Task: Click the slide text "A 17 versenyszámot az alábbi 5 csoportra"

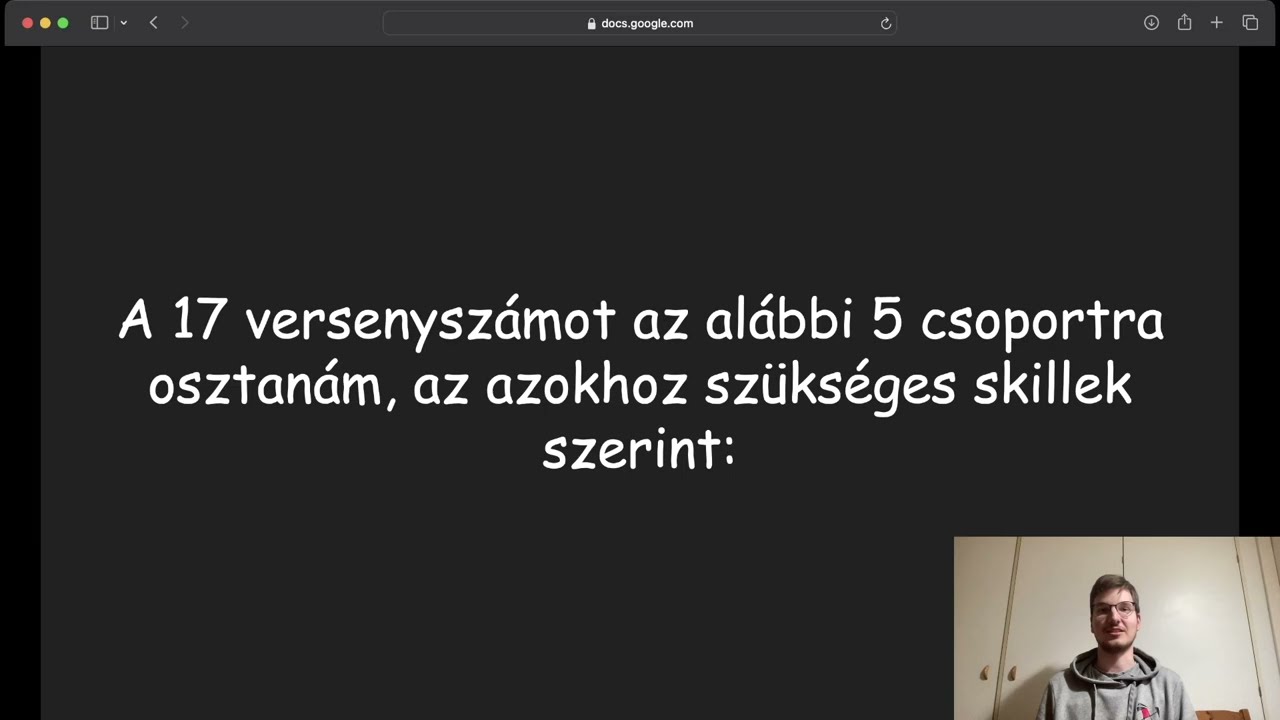Action: click(x=641, y=321)
